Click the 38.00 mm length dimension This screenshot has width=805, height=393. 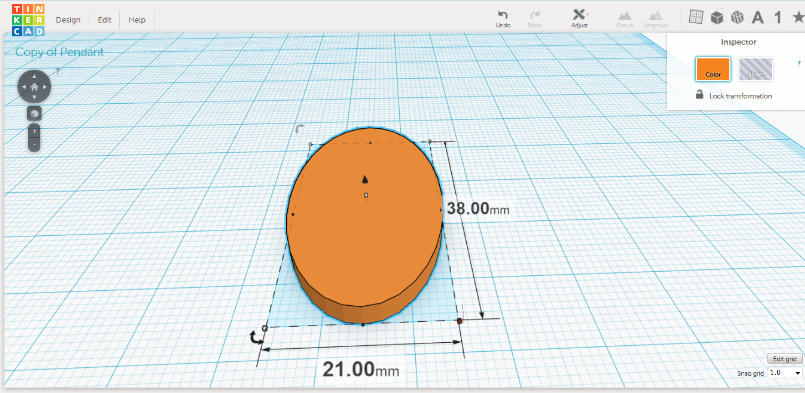point(477,209)
